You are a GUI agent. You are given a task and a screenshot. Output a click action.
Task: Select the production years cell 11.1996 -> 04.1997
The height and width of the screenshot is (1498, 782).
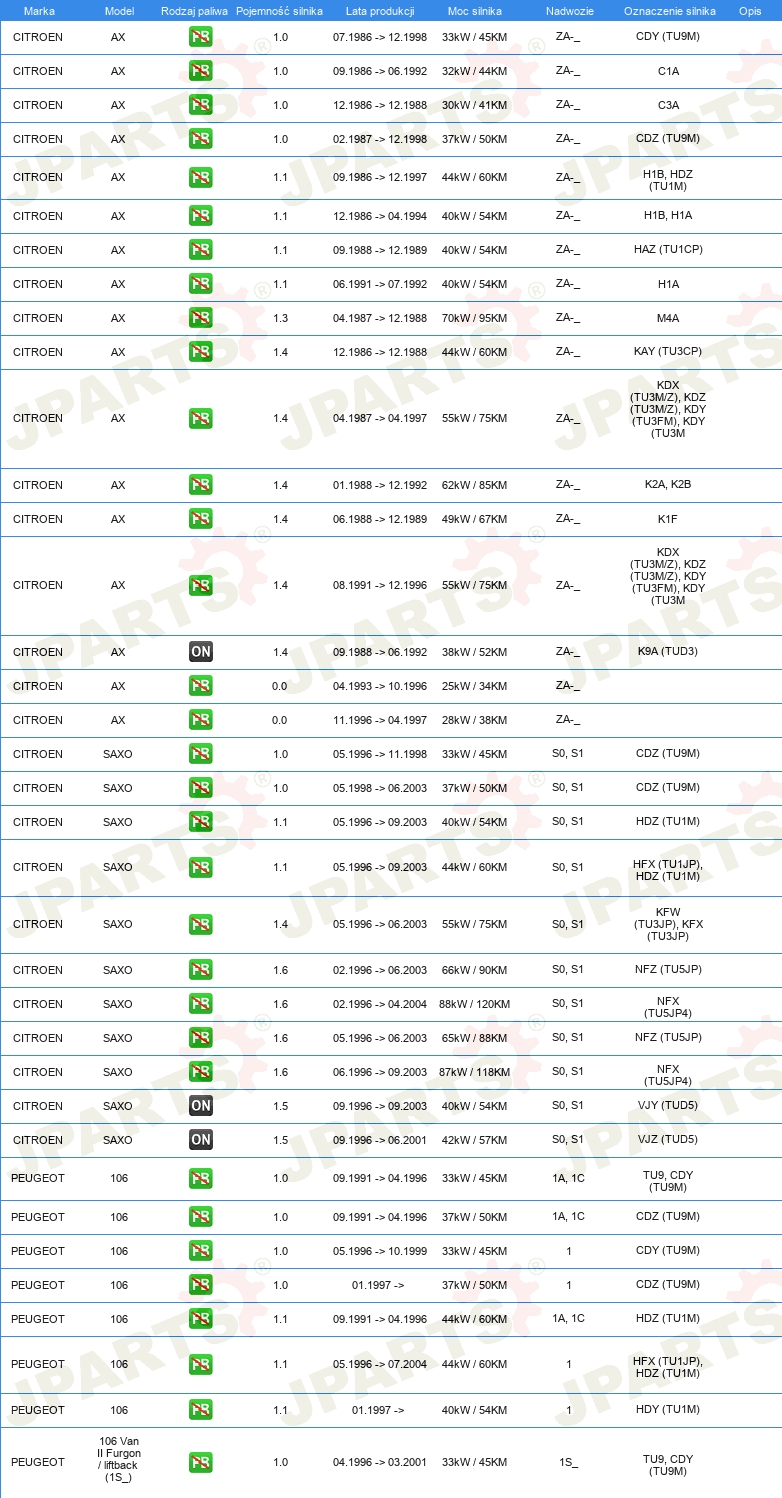point(380,720)
